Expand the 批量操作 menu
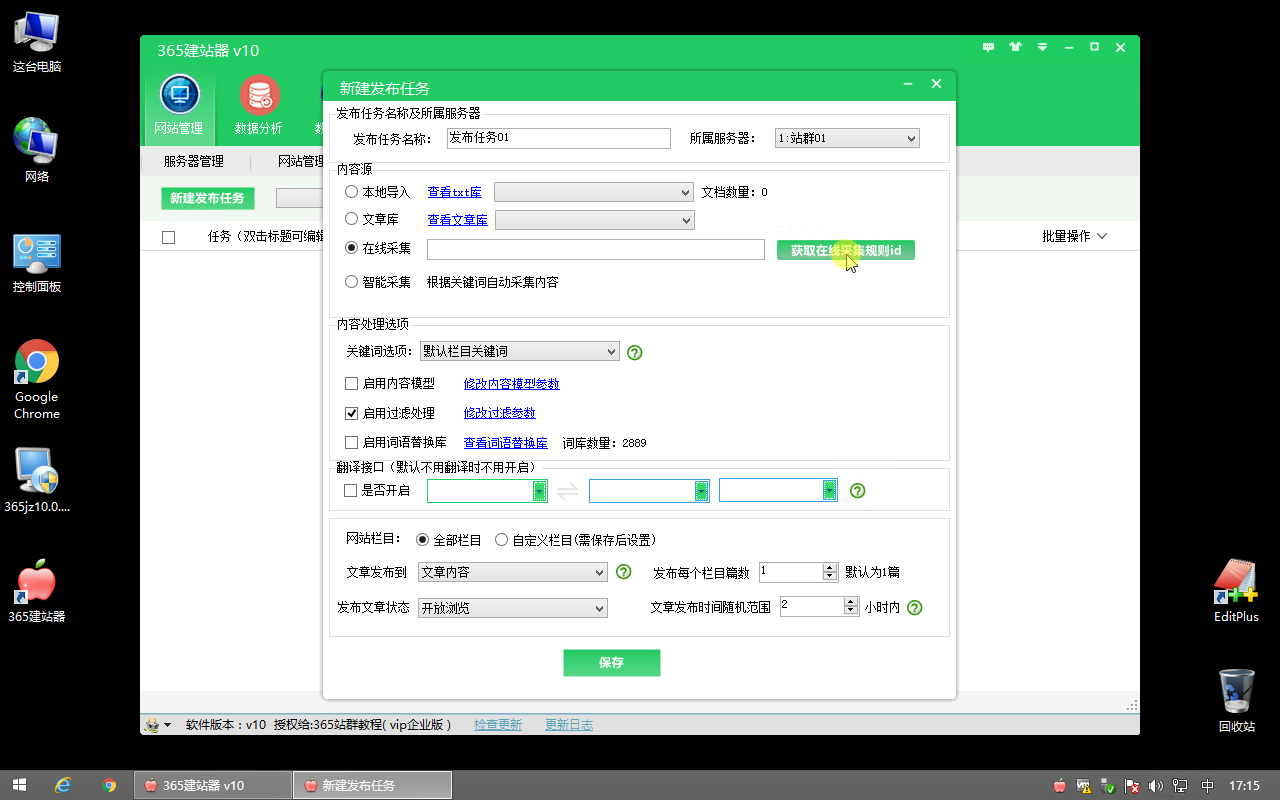Image resolution: width=1280 pixels, height=800 pixels. [x=1074, y=237]
